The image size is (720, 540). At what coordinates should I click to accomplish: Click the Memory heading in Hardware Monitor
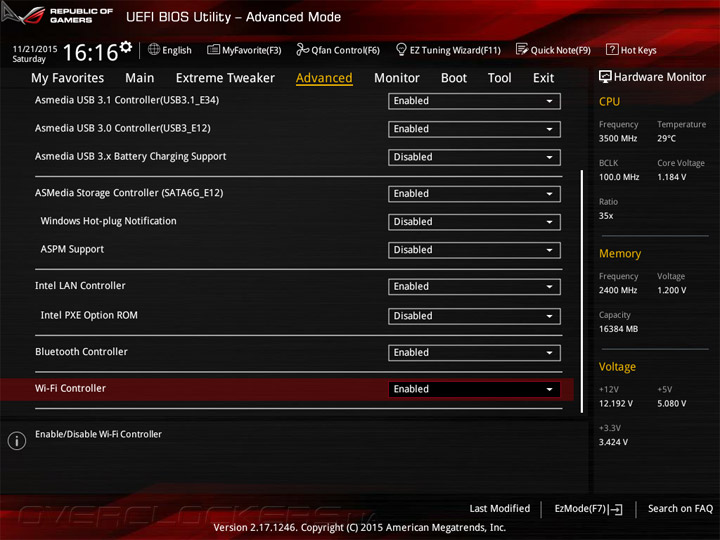(620, 253)
